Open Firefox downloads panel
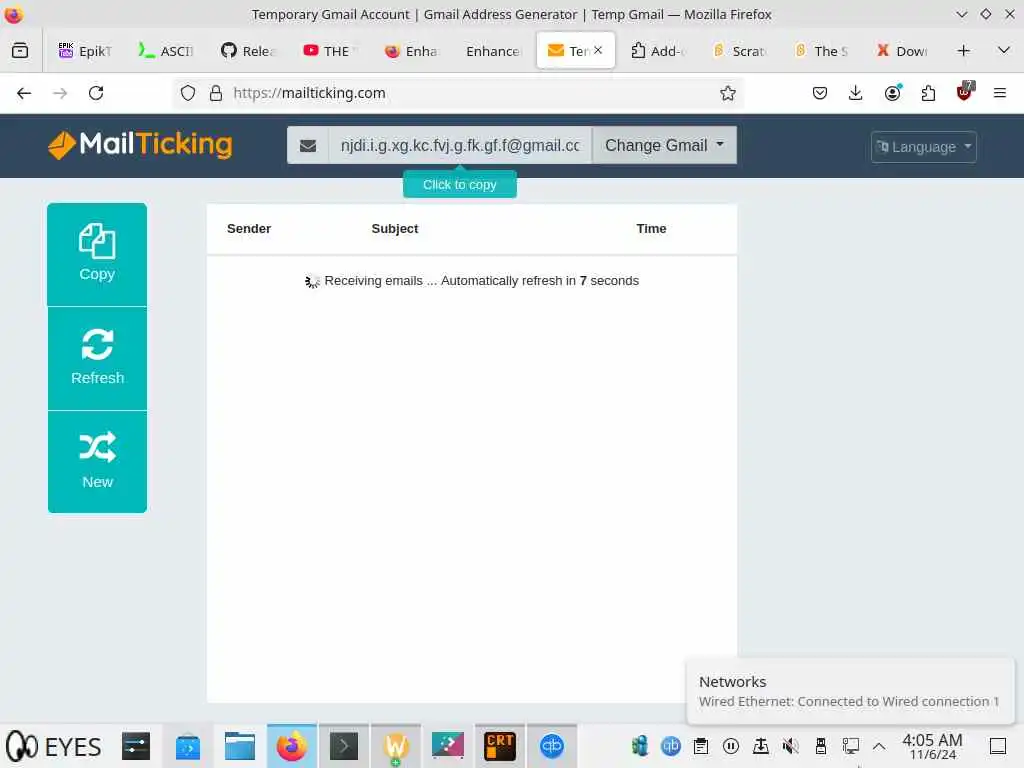1024x768 pixels. 856,93
